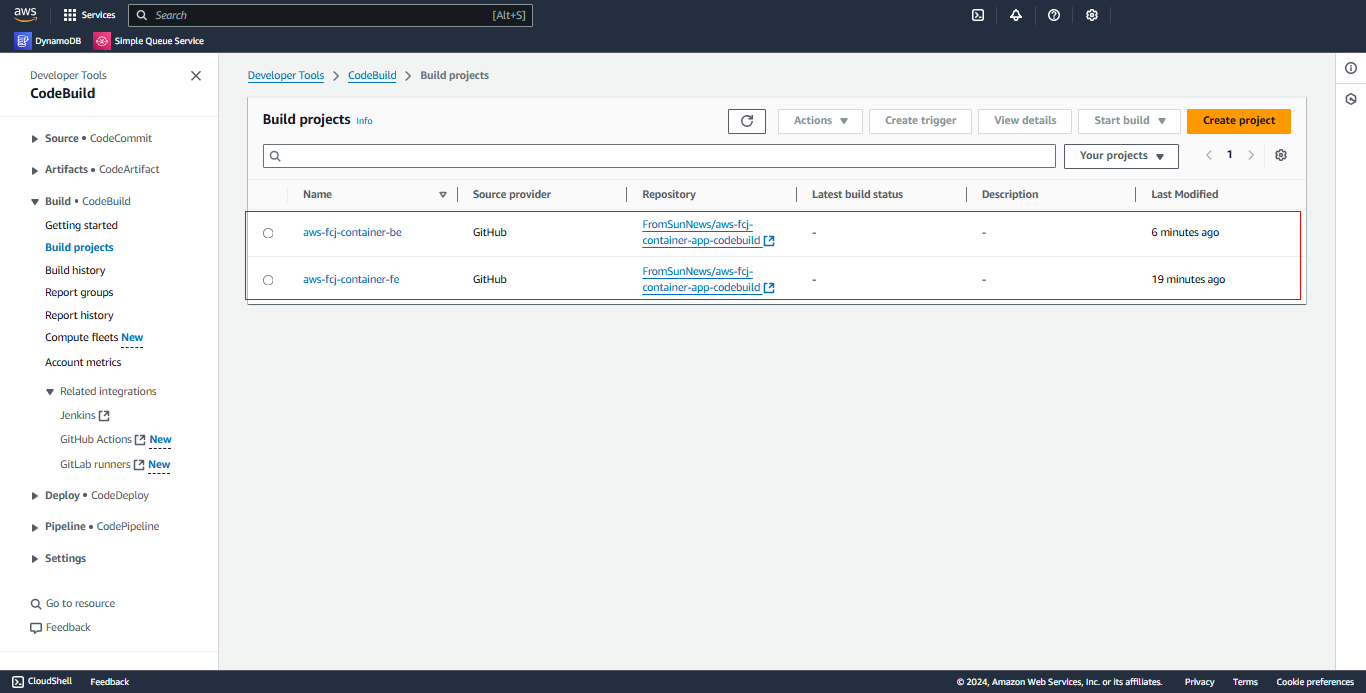Open console settings gear in top bar
1366x693 pixels.
tap(1092, 15)
